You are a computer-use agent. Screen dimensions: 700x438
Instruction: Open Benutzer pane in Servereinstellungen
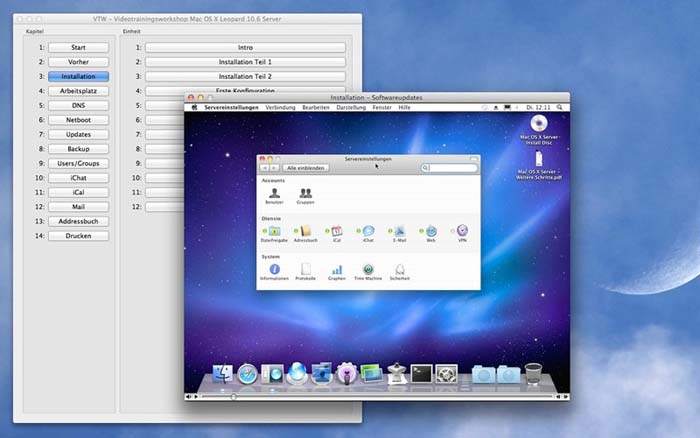pos(274,196)
